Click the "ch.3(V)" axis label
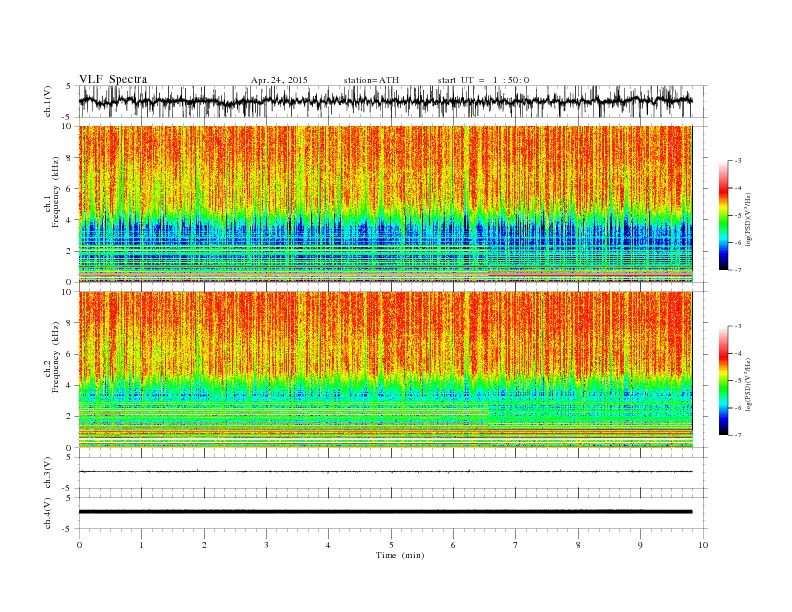The width and height of the screenshot is (792, 612). pos(48,473)
